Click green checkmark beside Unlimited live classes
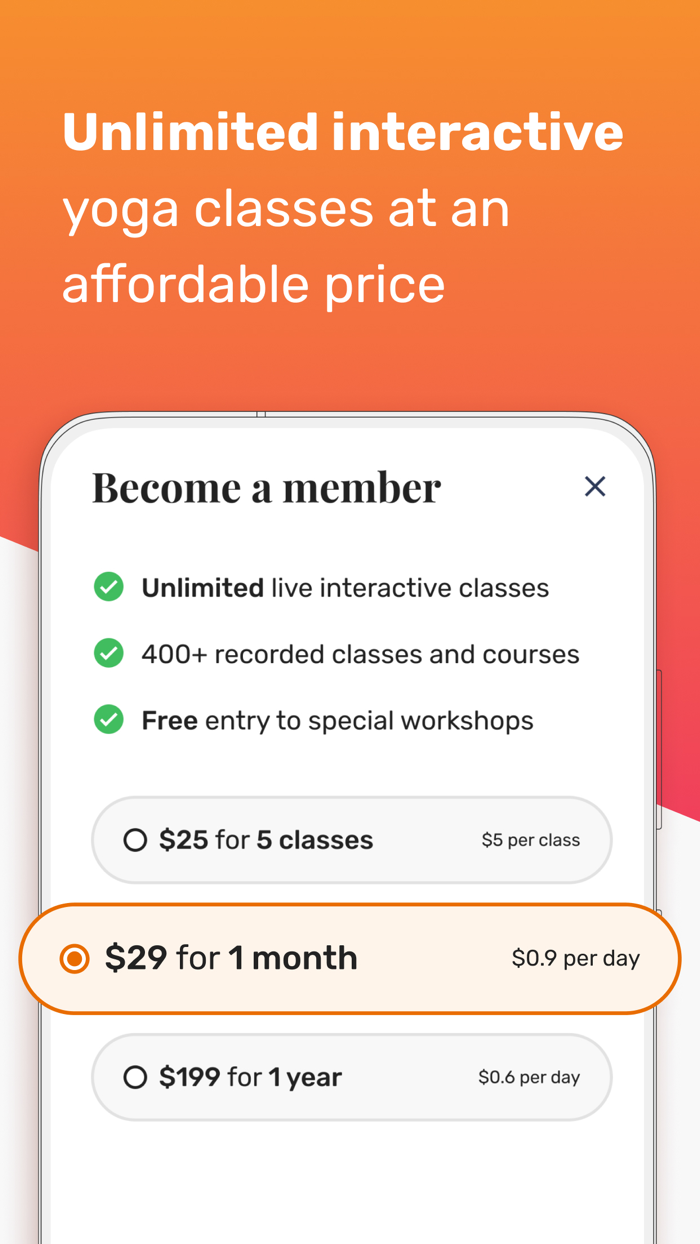The width and height of the screenshot is (700, 1244). pyautogui.click(x=109, y=587)
